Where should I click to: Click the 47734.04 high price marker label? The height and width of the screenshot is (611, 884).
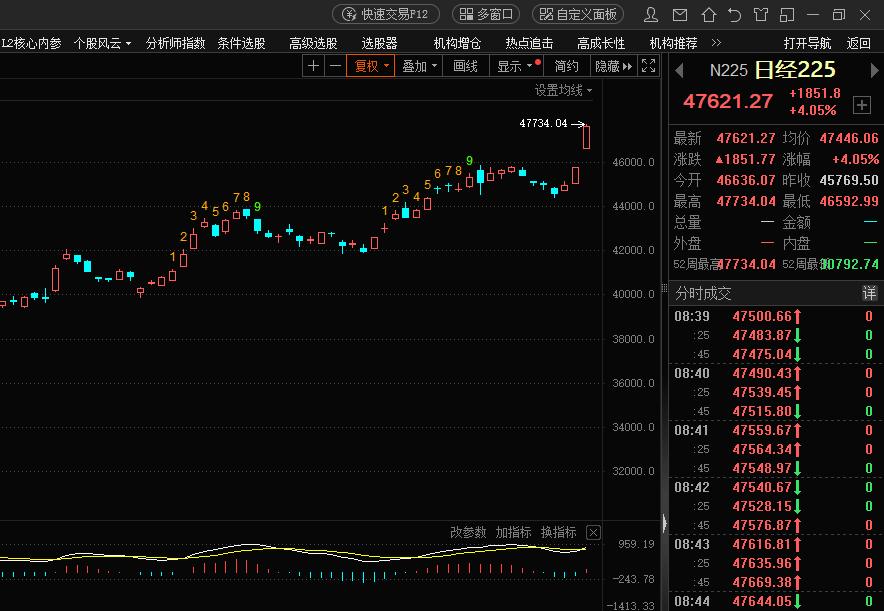[x=543, y=123]
